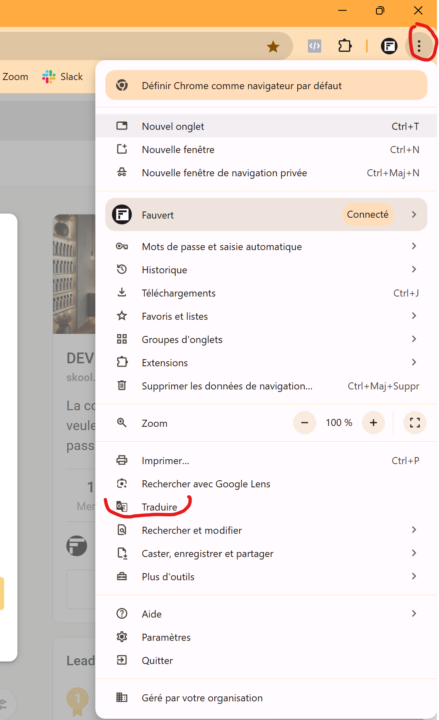Image resolution: width=439 pixels, height=720 pixels.
Task: Click the Fauvert profile avatar in toolbar
Action: [389, 46]
